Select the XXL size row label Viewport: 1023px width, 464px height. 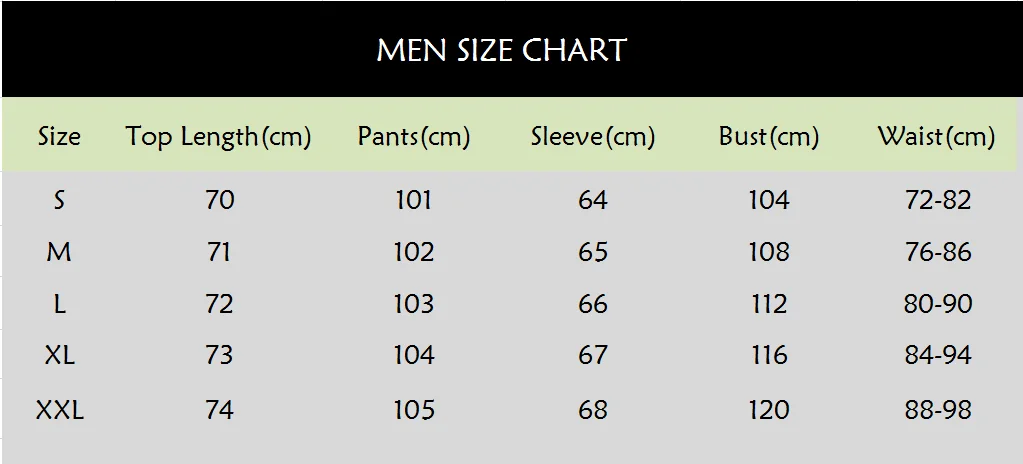coord(59,410)
